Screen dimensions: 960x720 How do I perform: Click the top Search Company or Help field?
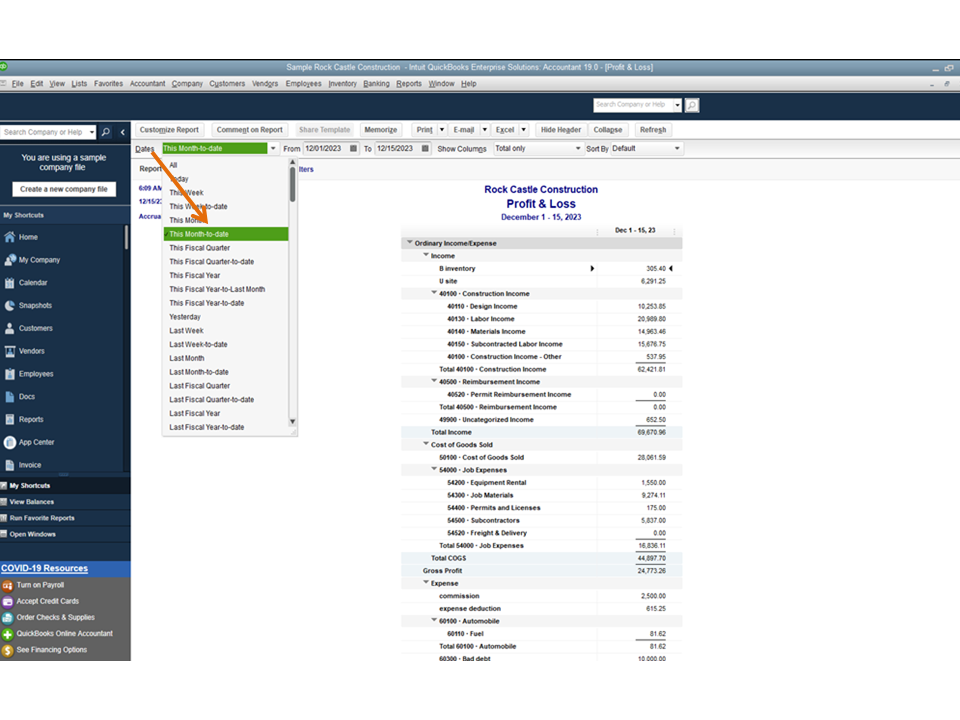pos(633,105)
